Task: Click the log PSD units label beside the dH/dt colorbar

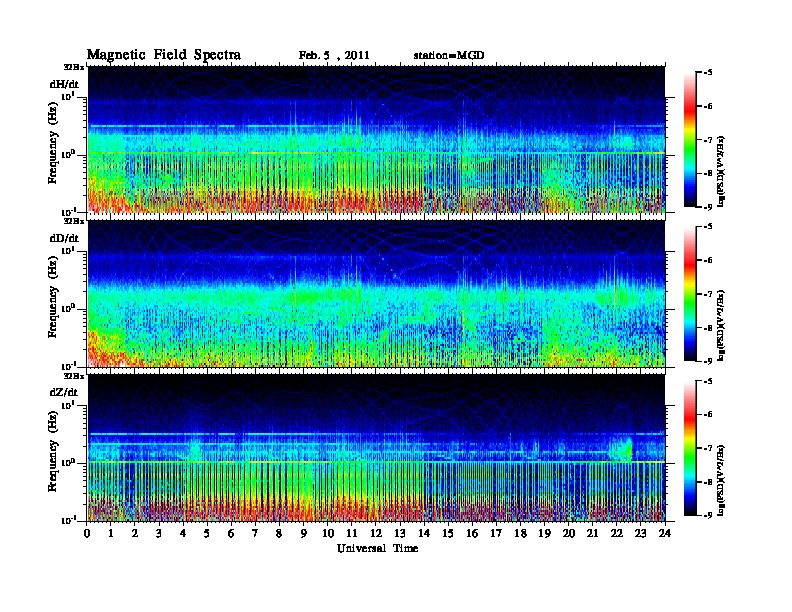Action: click(721, 171)
